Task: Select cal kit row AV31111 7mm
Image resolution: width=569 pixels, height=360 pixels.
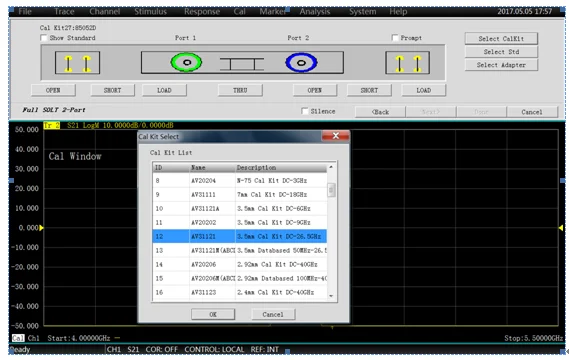Action: click(240, 195)
